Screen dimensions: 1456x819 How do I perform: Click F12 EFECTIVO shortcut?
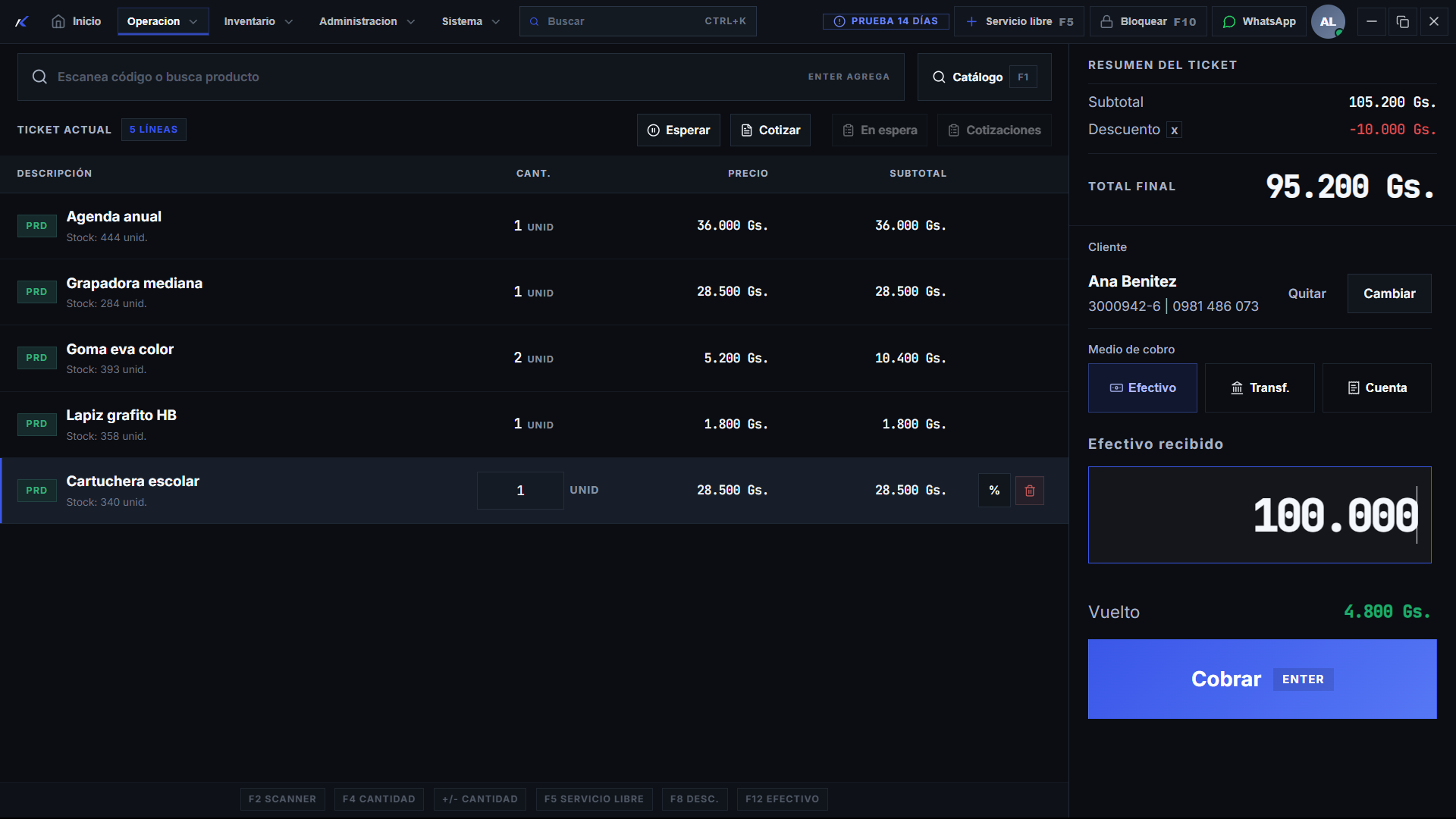pos(782,799)
